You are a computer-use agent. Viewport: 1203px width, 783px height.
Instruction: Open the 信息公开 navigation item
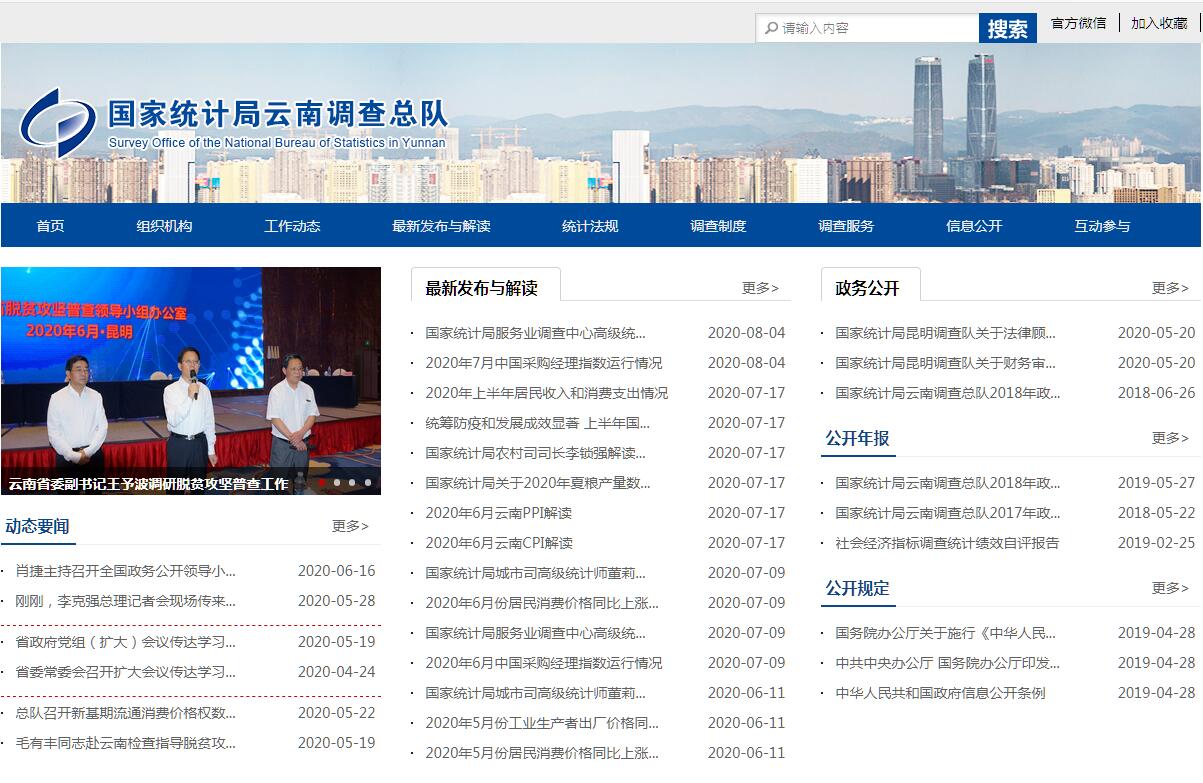pos(974,226)
